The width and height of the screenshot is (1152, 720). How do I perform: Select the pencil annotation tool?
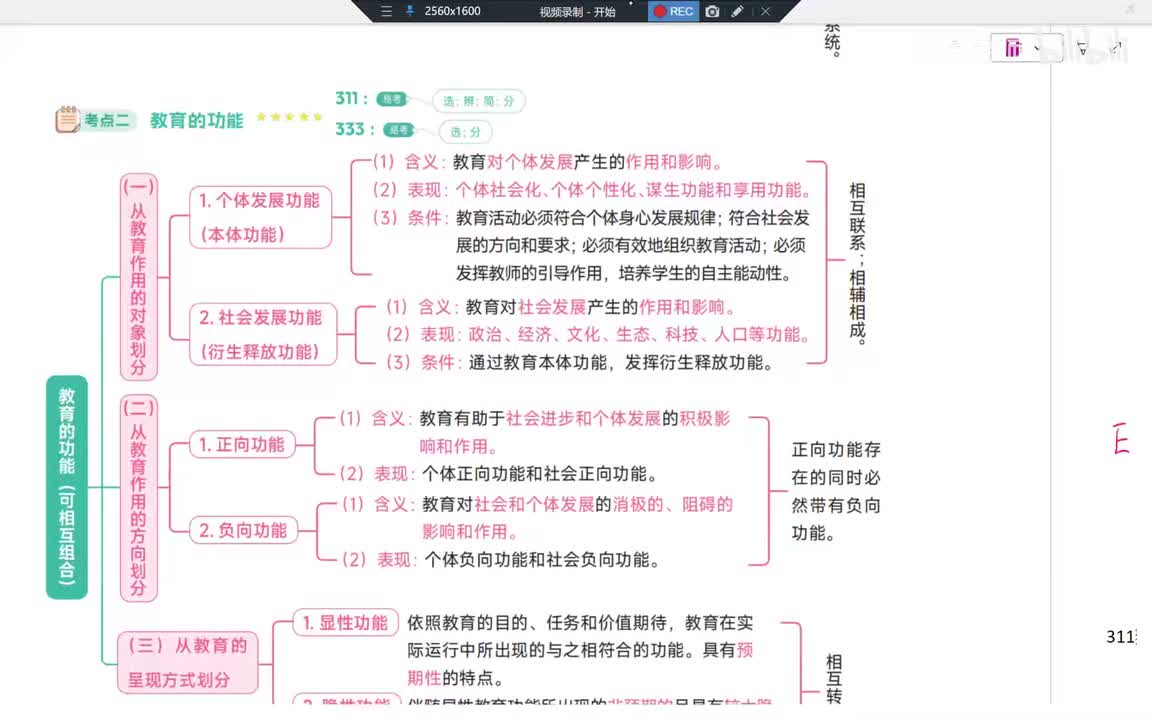(x=737, y=11)
